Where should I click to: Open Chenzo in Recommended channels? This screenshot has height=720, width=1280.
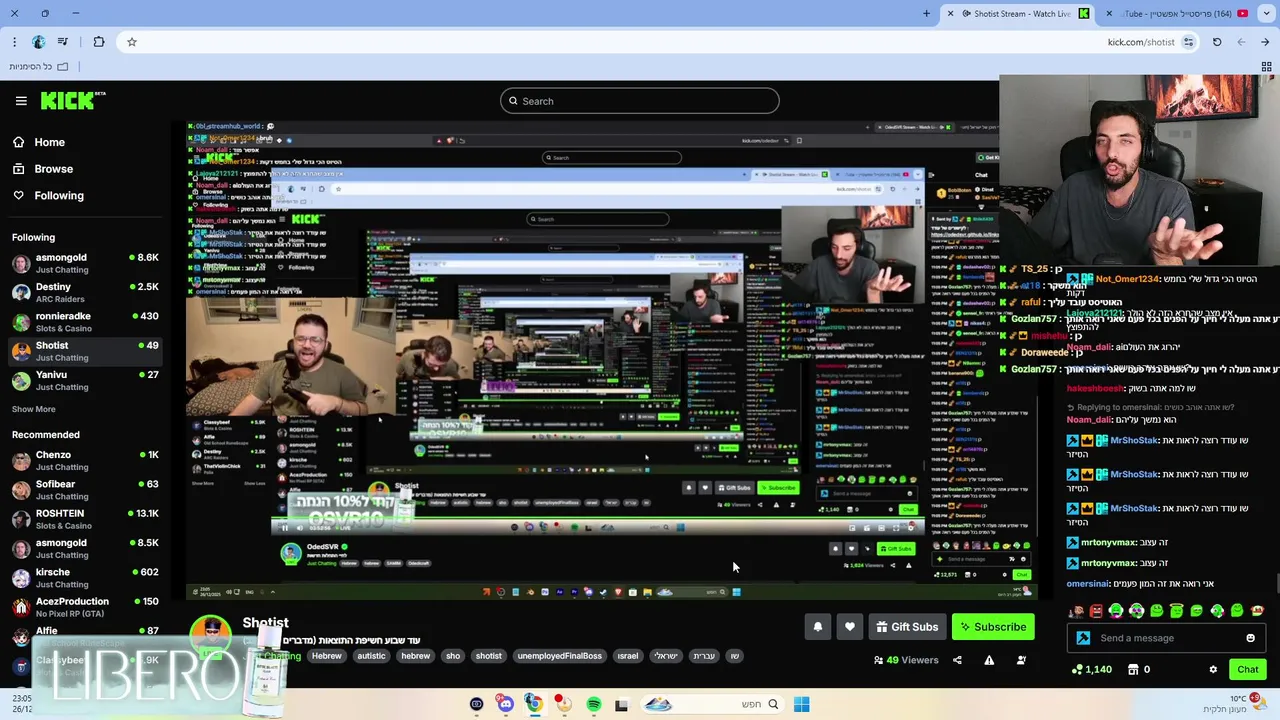pos(85,460)
